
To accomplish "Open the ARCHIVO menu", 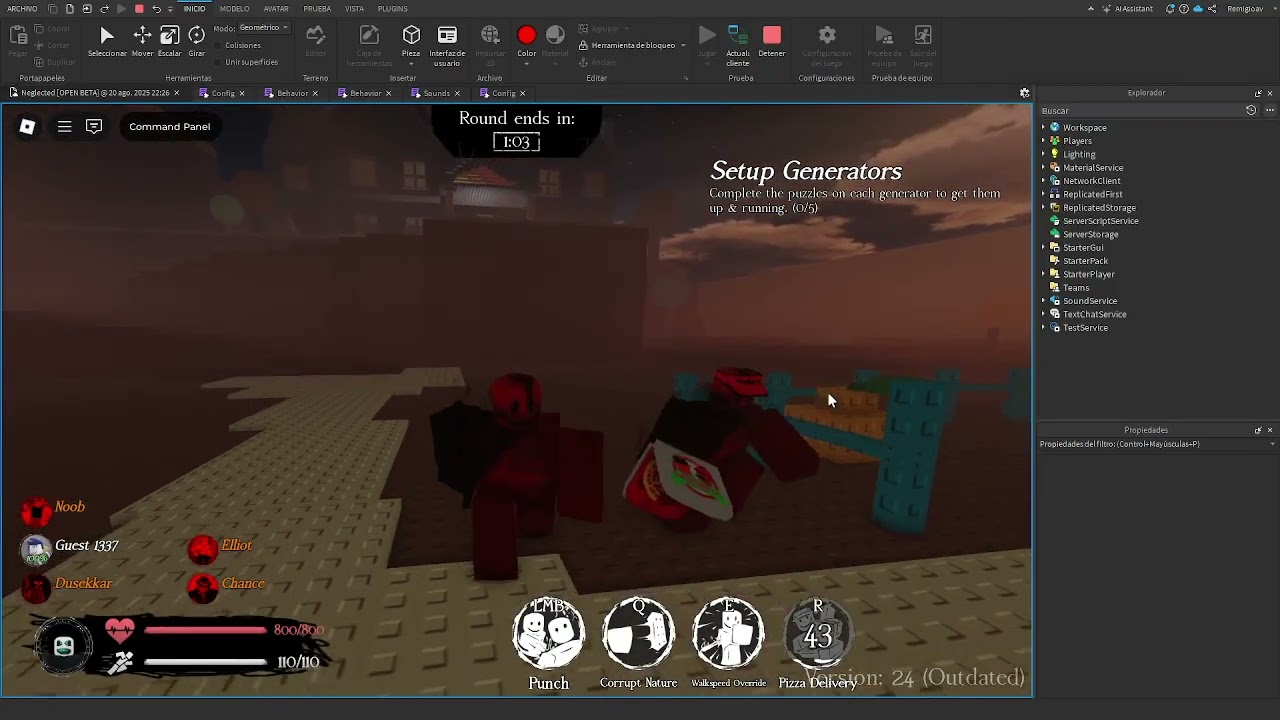I will click(22, 9).
